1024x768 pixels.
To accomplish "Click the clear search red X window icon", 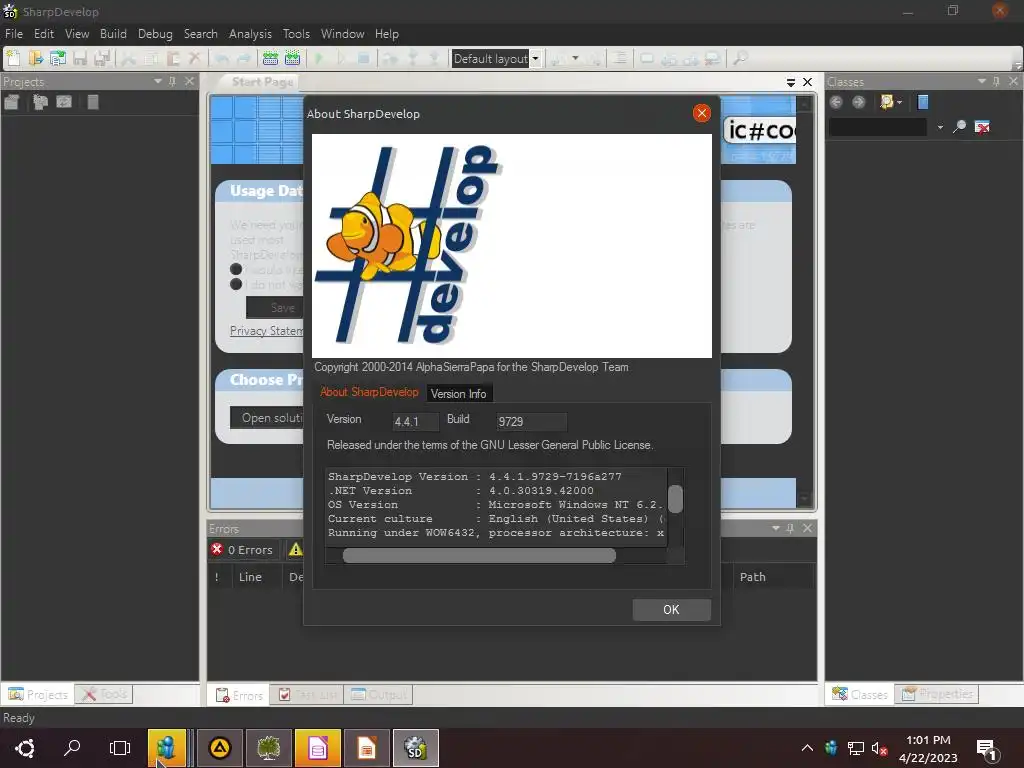I will pos(982,127).
